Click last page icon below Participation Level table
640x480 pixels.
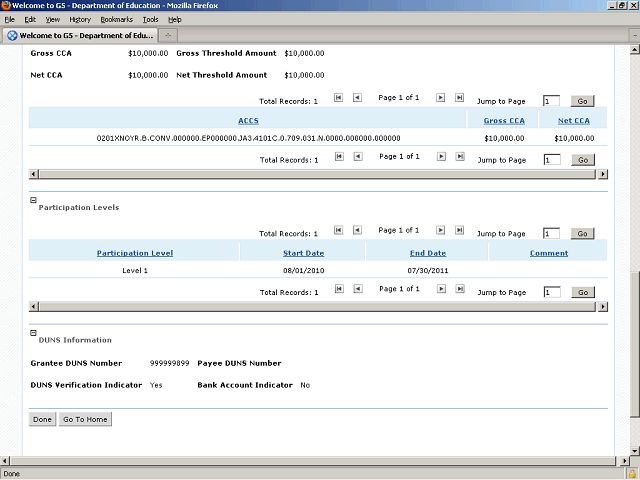tap(459, 290)
